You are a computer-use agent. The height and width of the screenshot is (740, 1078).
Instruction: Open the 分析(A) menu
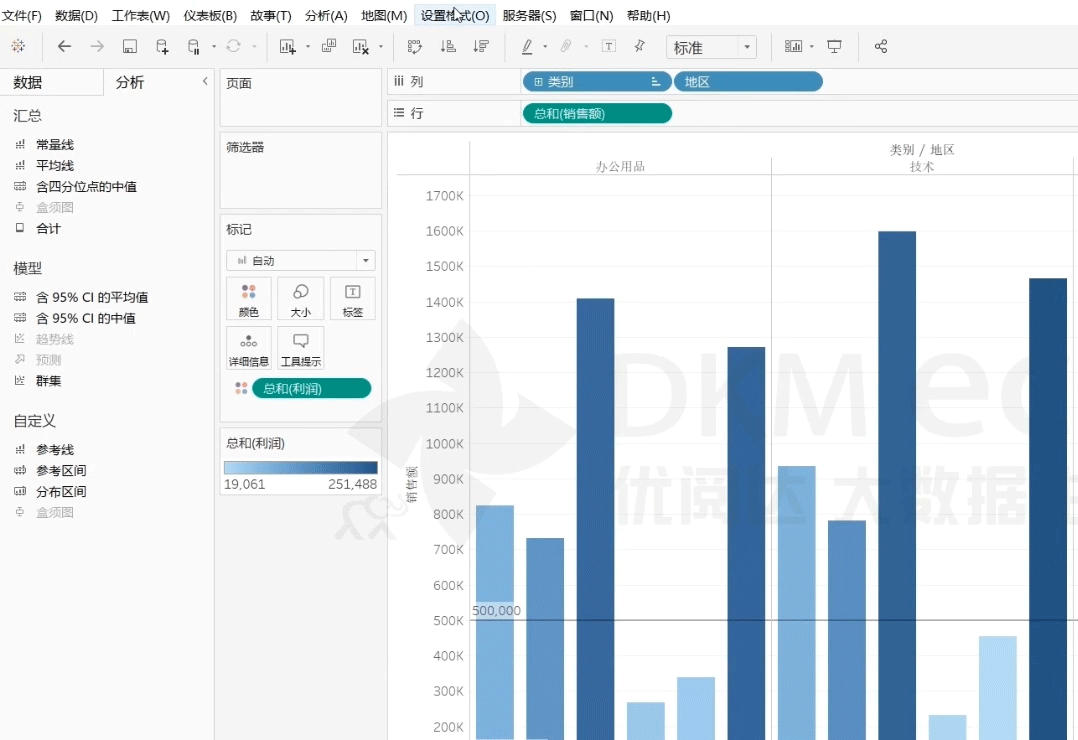click(x=326, y=16)
